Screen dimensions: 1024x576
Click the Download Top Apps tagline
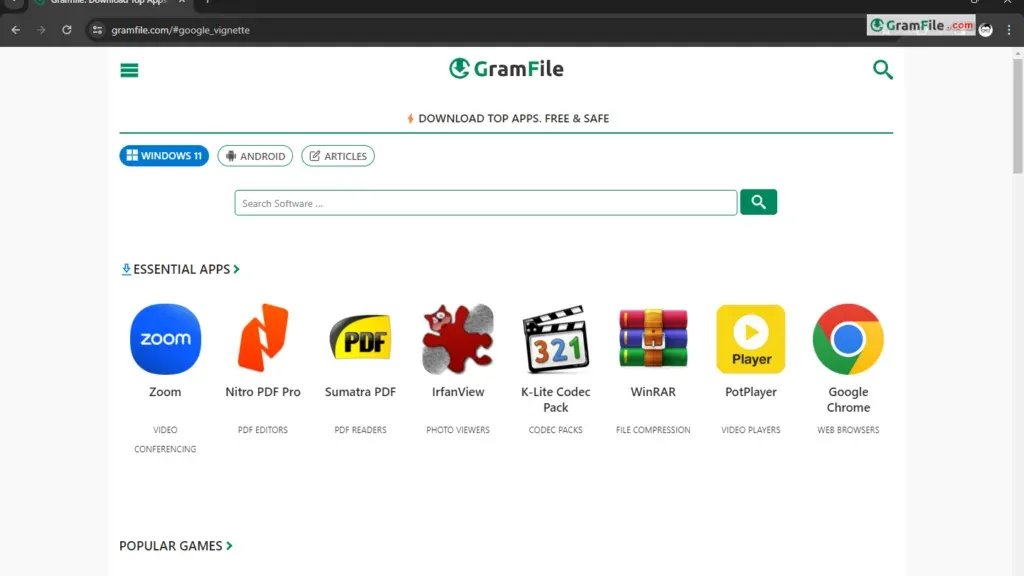pyautogui.click(x=508, y=118)
